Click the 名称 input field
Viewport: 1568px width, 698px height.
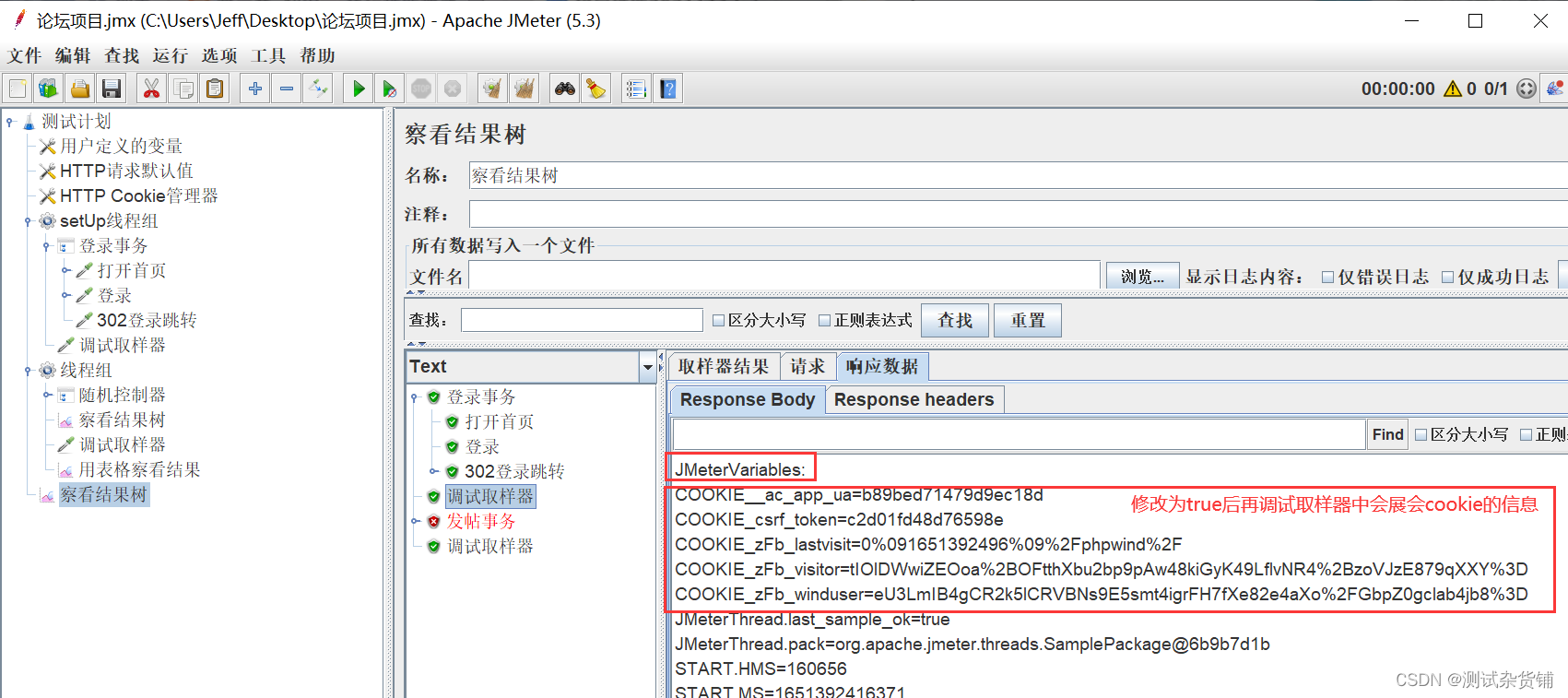[x=1018, y=175]
